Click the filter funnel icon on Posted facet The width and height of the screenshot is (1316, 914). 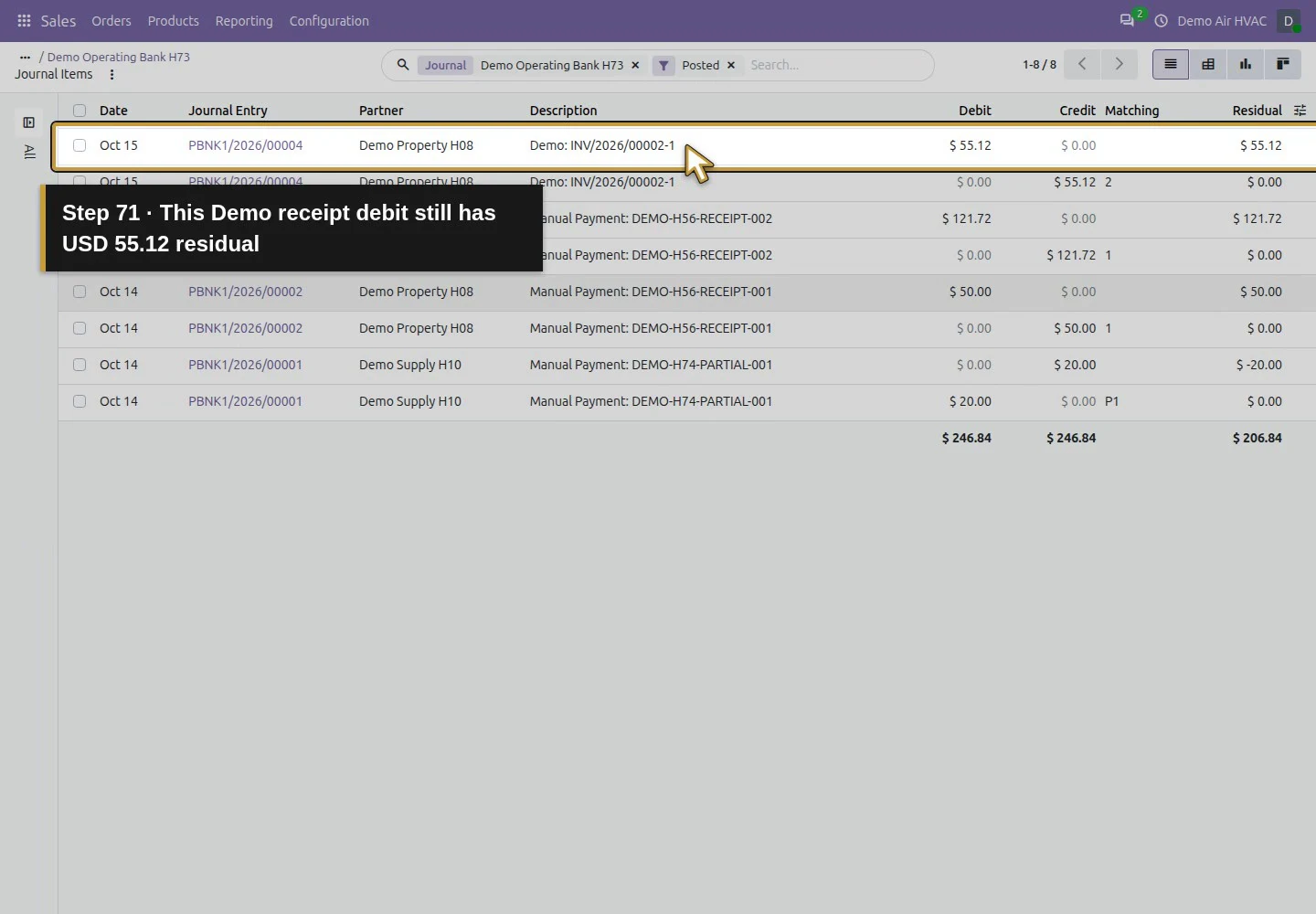tap(663, 65)
